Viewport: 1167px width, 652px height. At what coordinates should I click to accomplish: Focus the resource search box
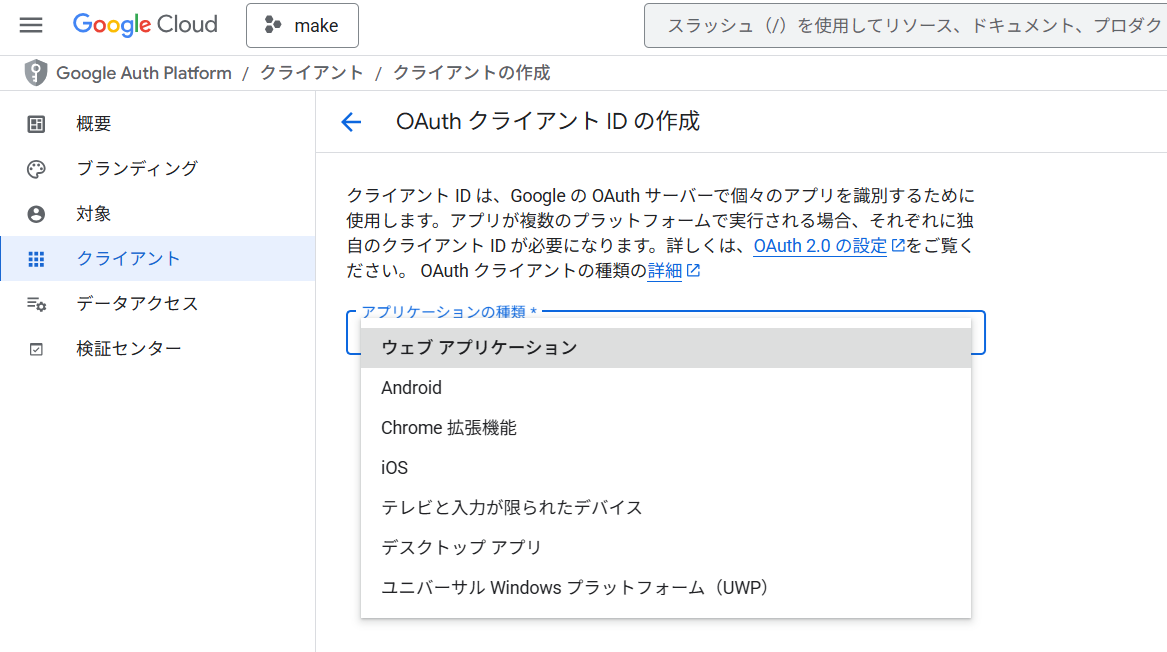tap(905, 25)
